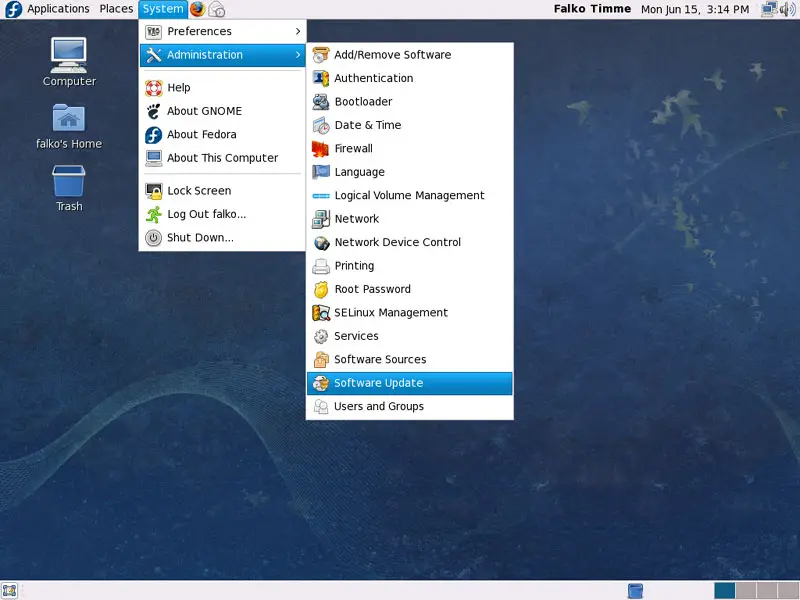Open the Applications menu
800x600 pixels.
pyautogui.click(x=58, y=9)
